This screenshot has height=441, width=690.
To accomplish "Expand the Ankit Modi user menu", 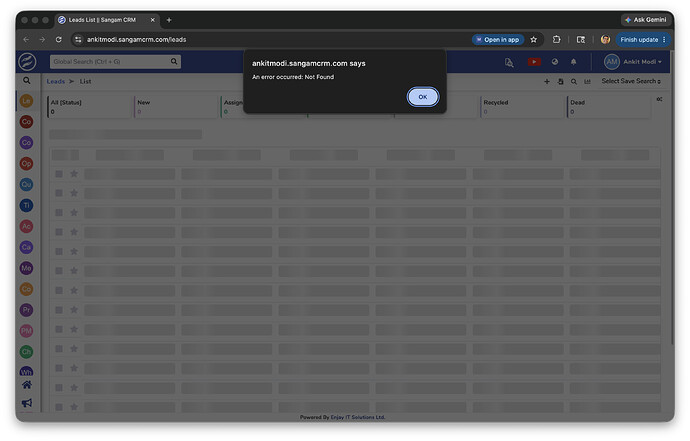I will click(642, 62).
